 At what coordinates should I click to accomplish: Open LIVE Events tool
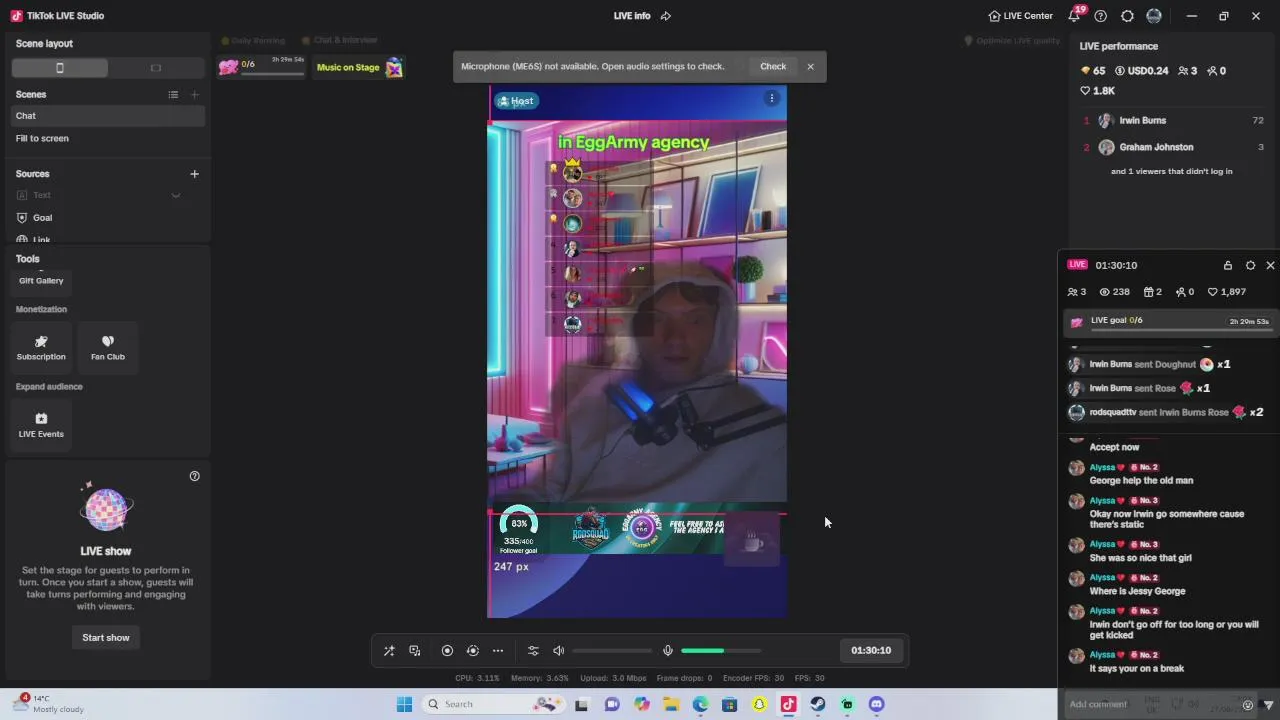click(41, 424)
